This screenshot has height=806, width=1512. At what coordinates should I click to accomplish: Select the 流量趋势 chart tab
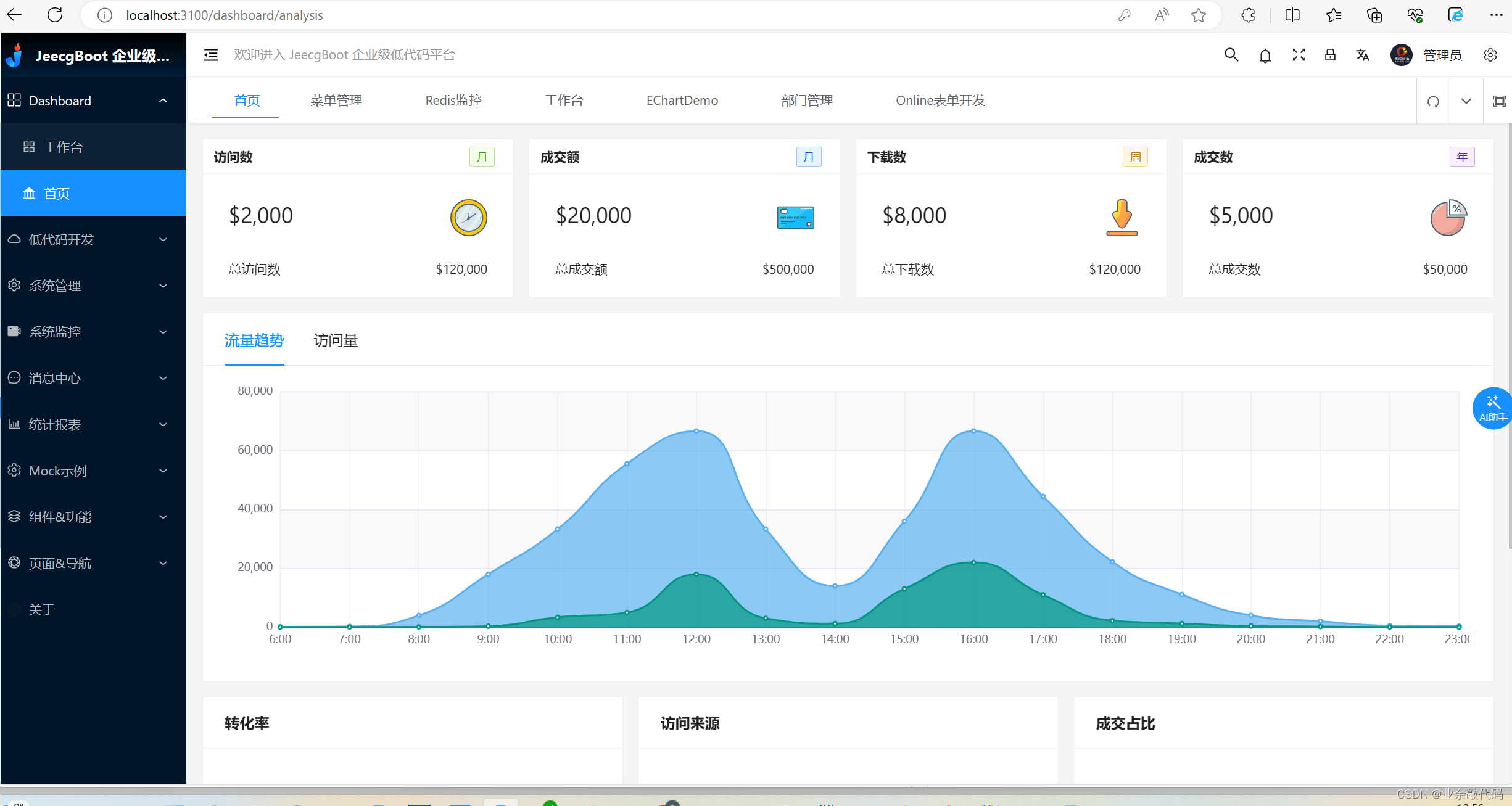[254, 340]
